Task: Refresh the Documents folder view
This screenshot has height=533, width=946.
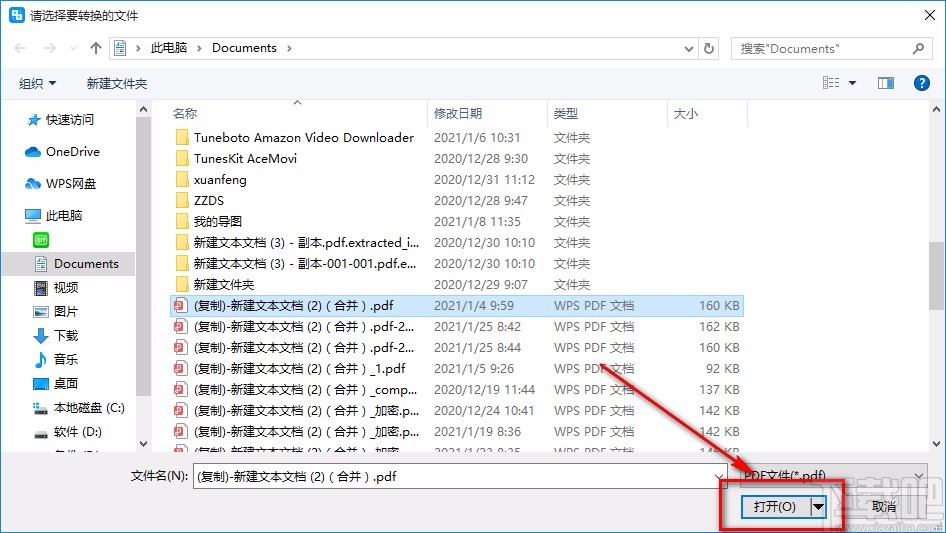Action: point(710,48)
